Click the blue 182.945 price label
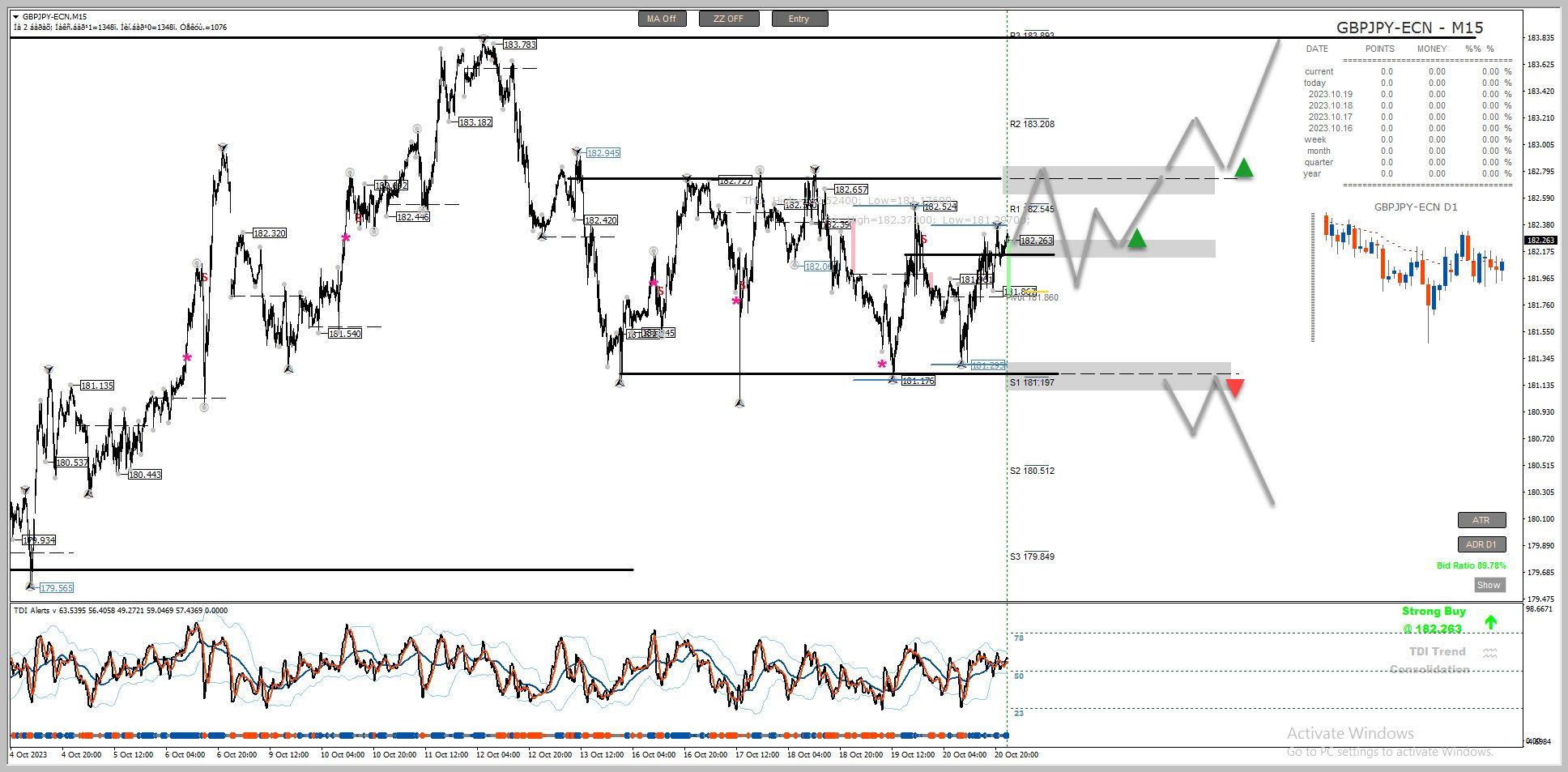Viewport: 1568px width, 772px height. (603, 153)
